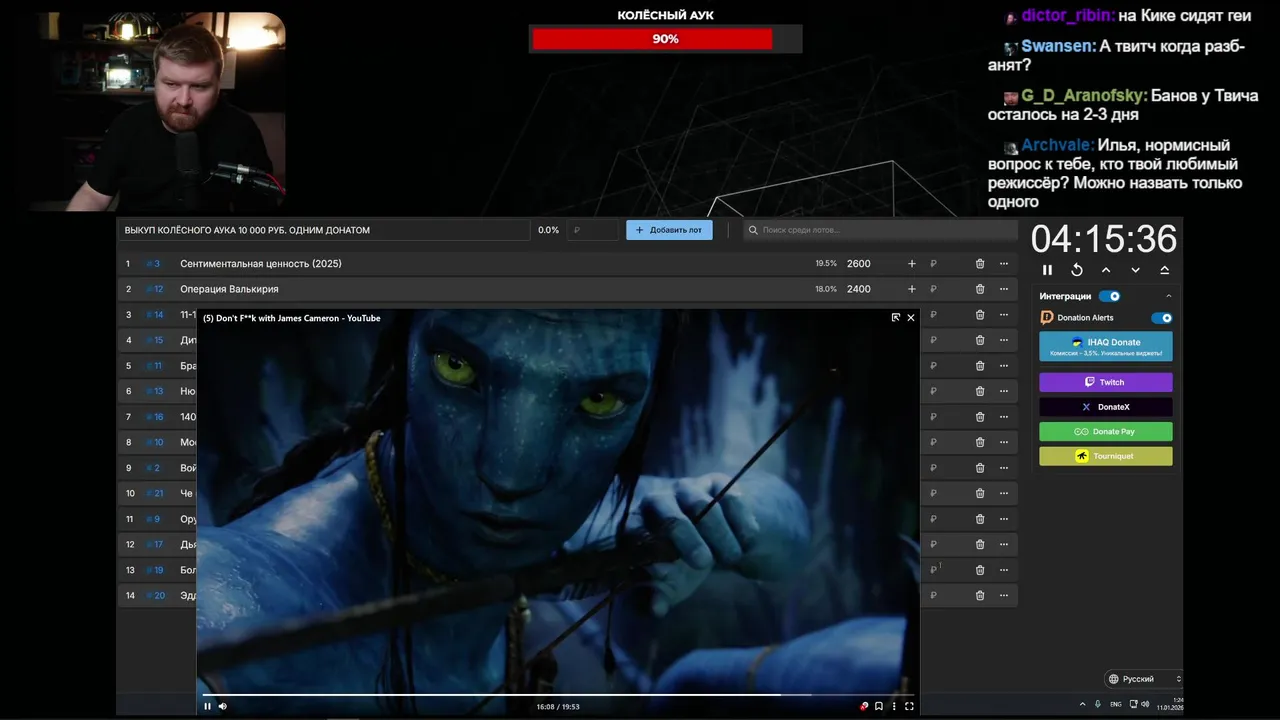The image size is (1280, 720).
Task: Click the 2600 amount of lot 1
Action: click(x=859, y=264)
